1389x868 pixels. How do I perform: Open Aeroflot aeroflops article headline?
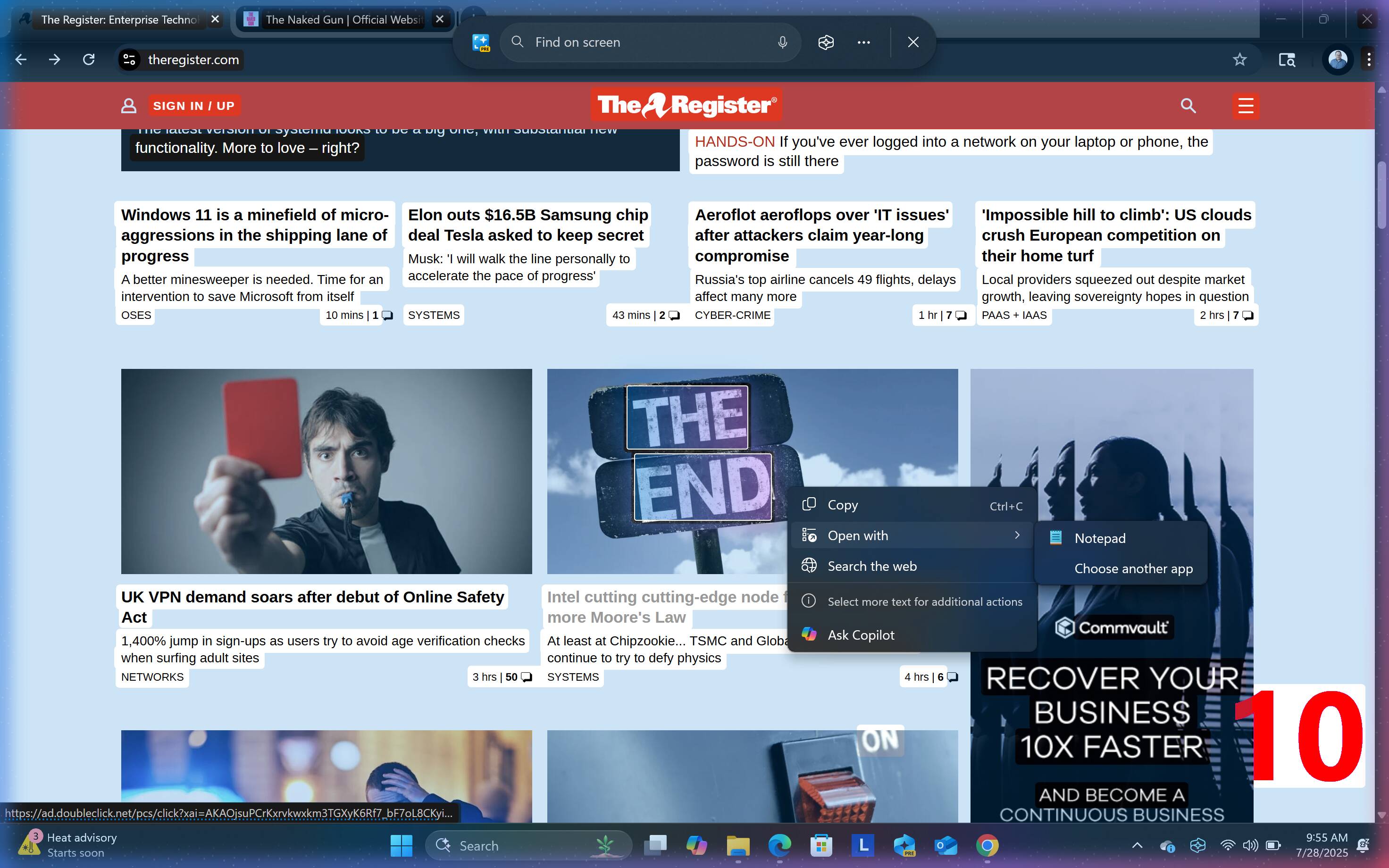pos(822,235)
